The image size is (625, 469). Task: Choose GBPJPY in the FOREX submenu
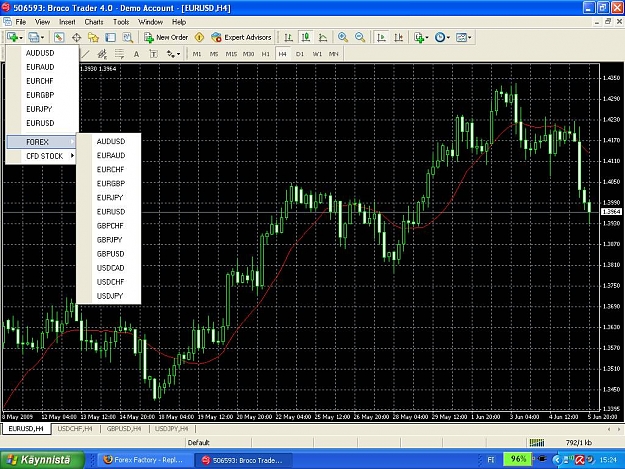pos(109,239)
